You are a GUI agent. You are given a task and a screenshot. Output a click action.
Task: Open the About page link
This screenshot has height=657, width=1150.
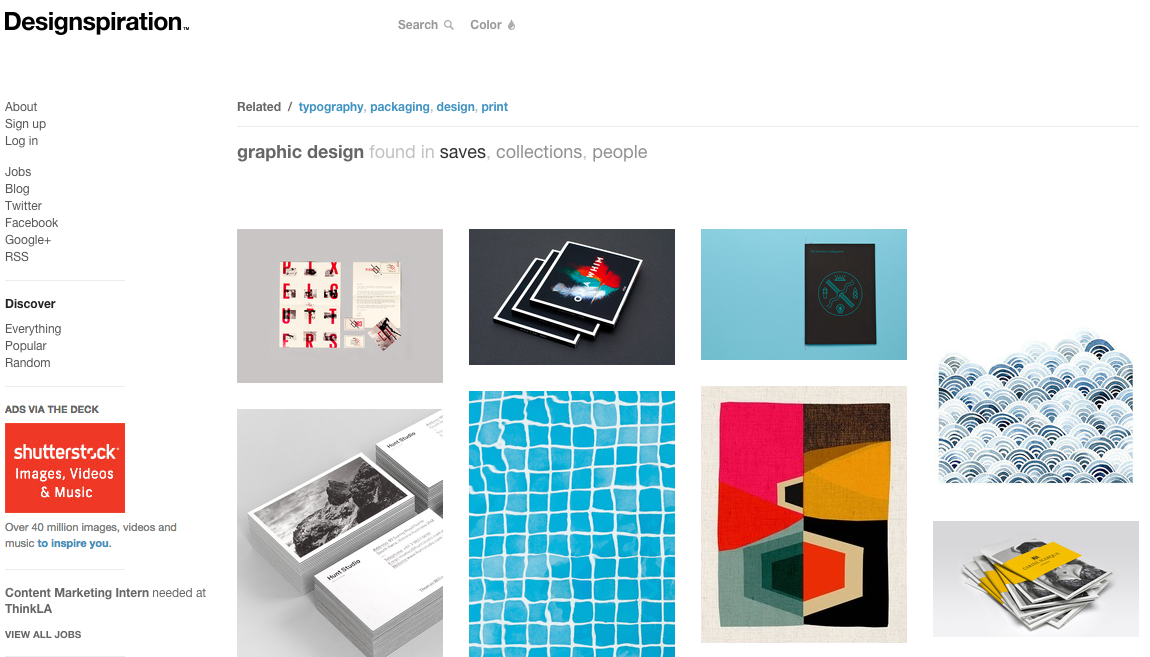[21, 107]
